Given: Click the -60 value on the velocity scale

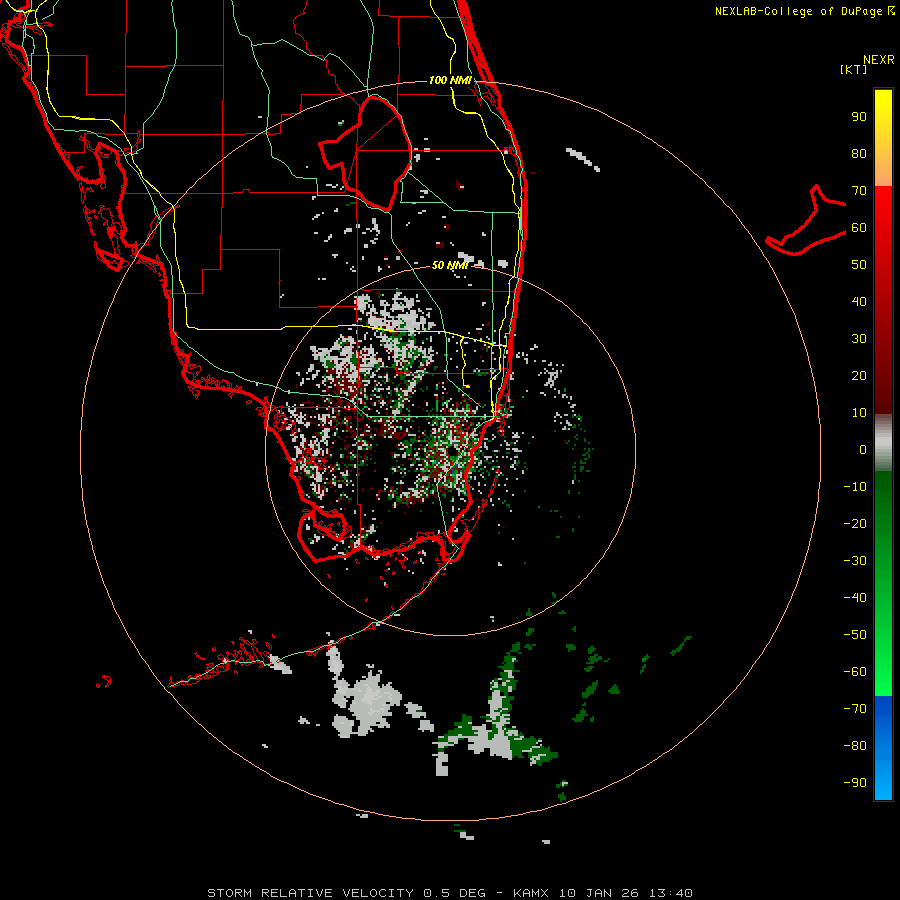Looking at the screenshot, I should (x=855, y=672).
